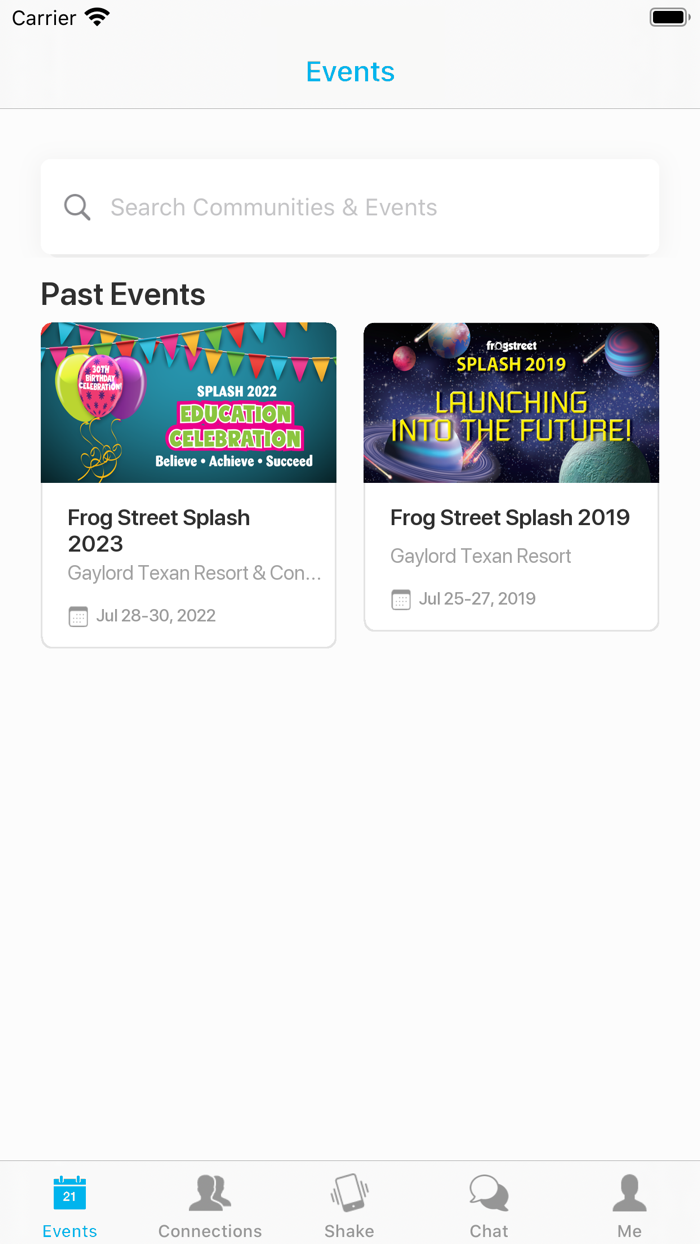Tap the Splash 2019 Launching Into The Future banner
Viewport: 700px width, 1244px height.
pos(511,402)
